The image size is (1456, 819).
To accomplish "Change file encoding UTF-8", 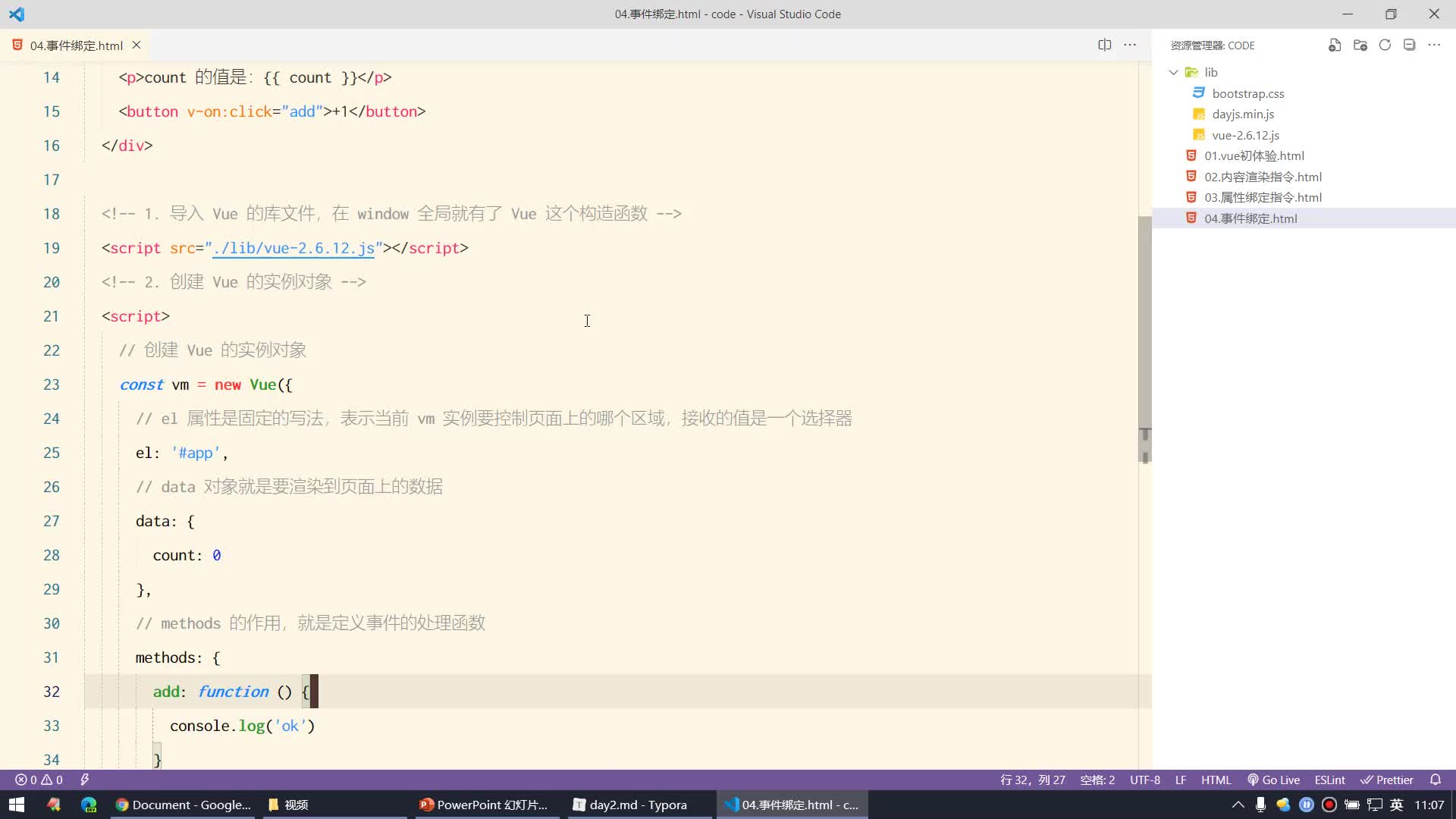I will tap(1144, 780).
